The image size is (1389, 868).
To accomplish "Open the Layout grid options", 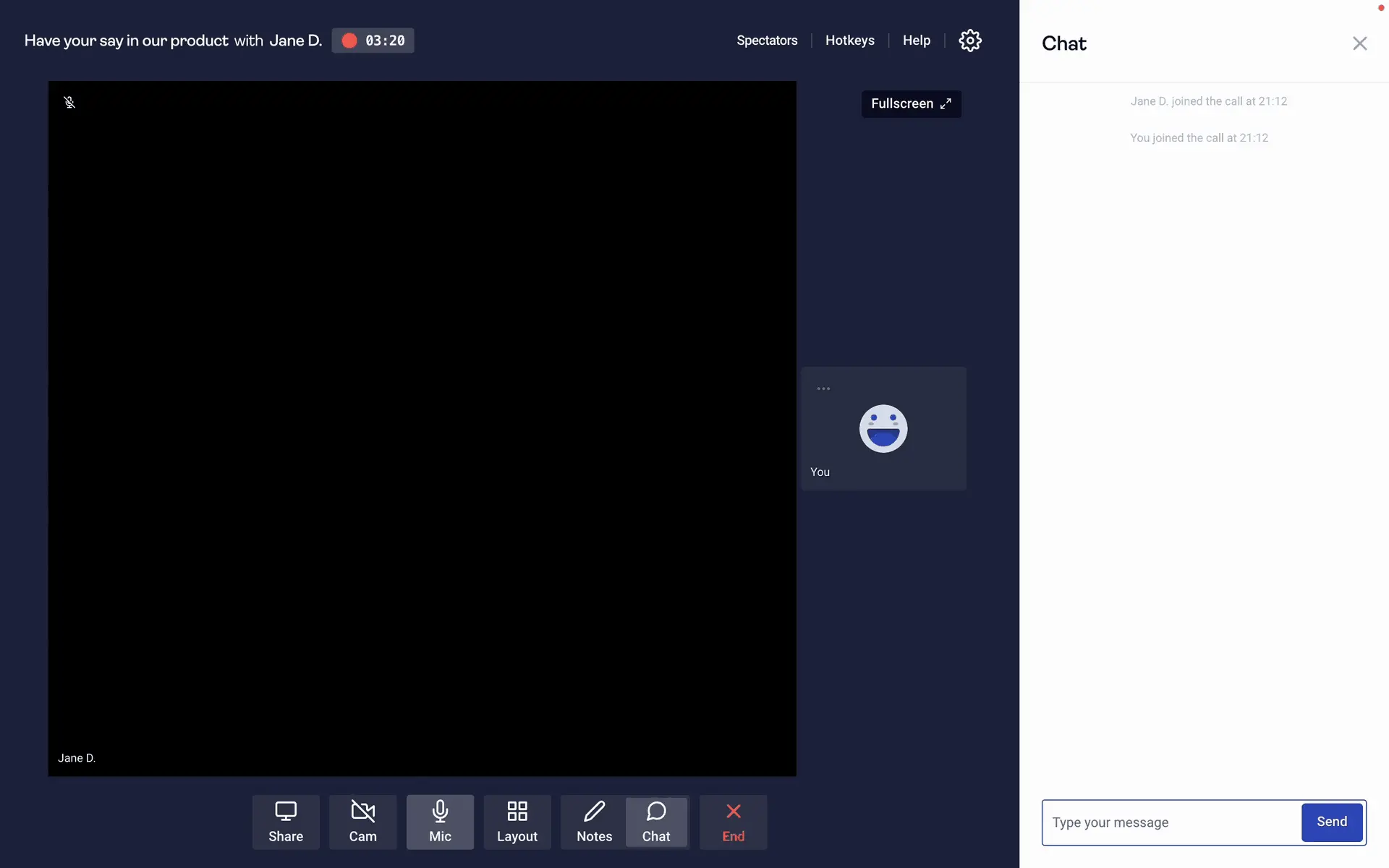I will click(x=517, y=822).
